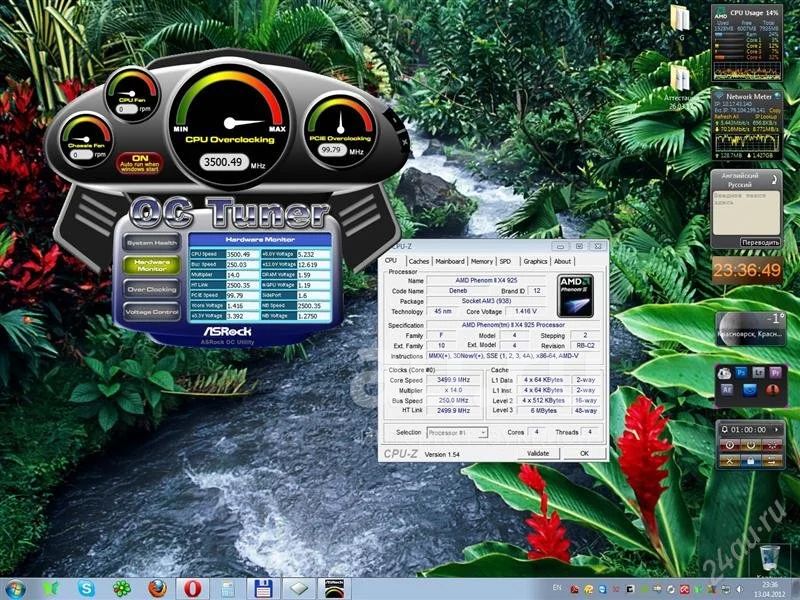This screenshot has height=600, width=800.
Task: Click the floppy disk icon on the taskbar
Action: pyautogui.click(x=263, y=589)
